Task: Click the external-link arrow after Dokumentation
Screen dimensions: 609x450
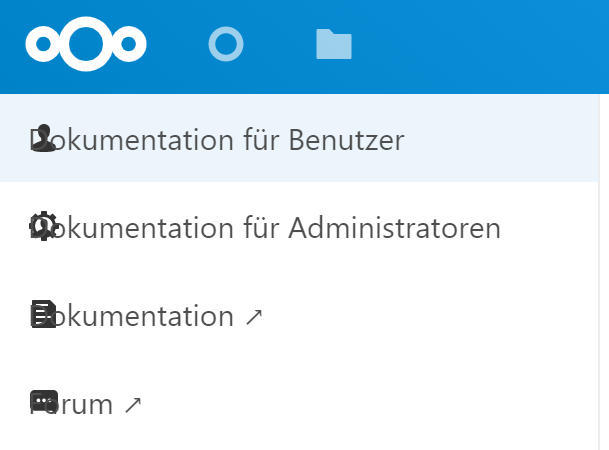Action: (x=254, y=317)
